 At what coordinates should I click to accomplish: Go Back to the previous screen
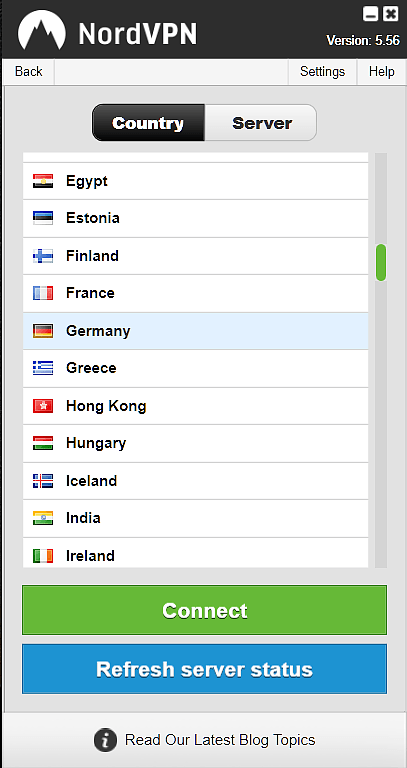28,72
